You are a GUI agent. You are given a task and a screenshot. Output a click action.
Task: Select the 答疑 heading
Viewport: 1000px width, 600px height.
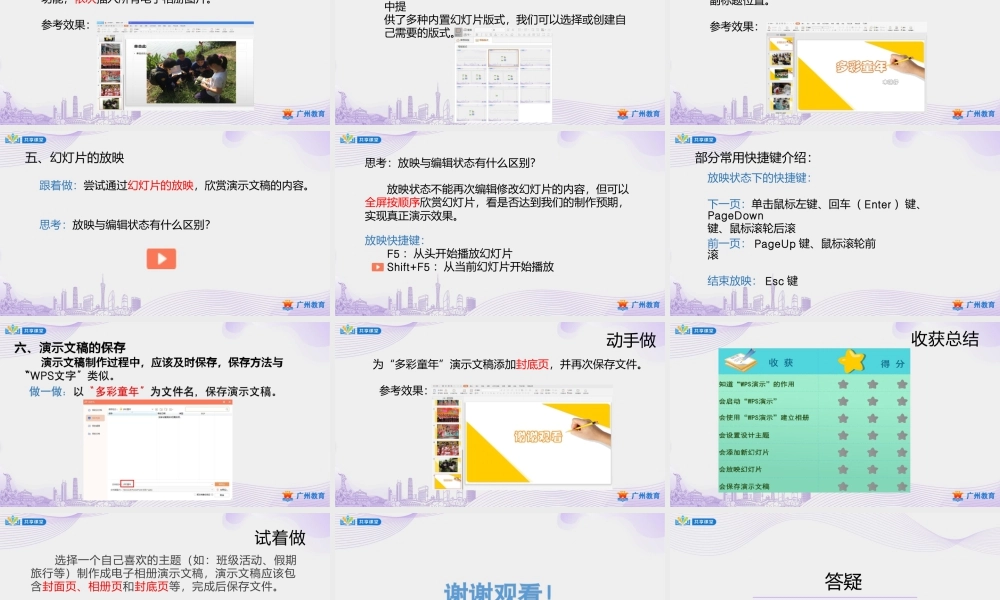tap(842, 581)
